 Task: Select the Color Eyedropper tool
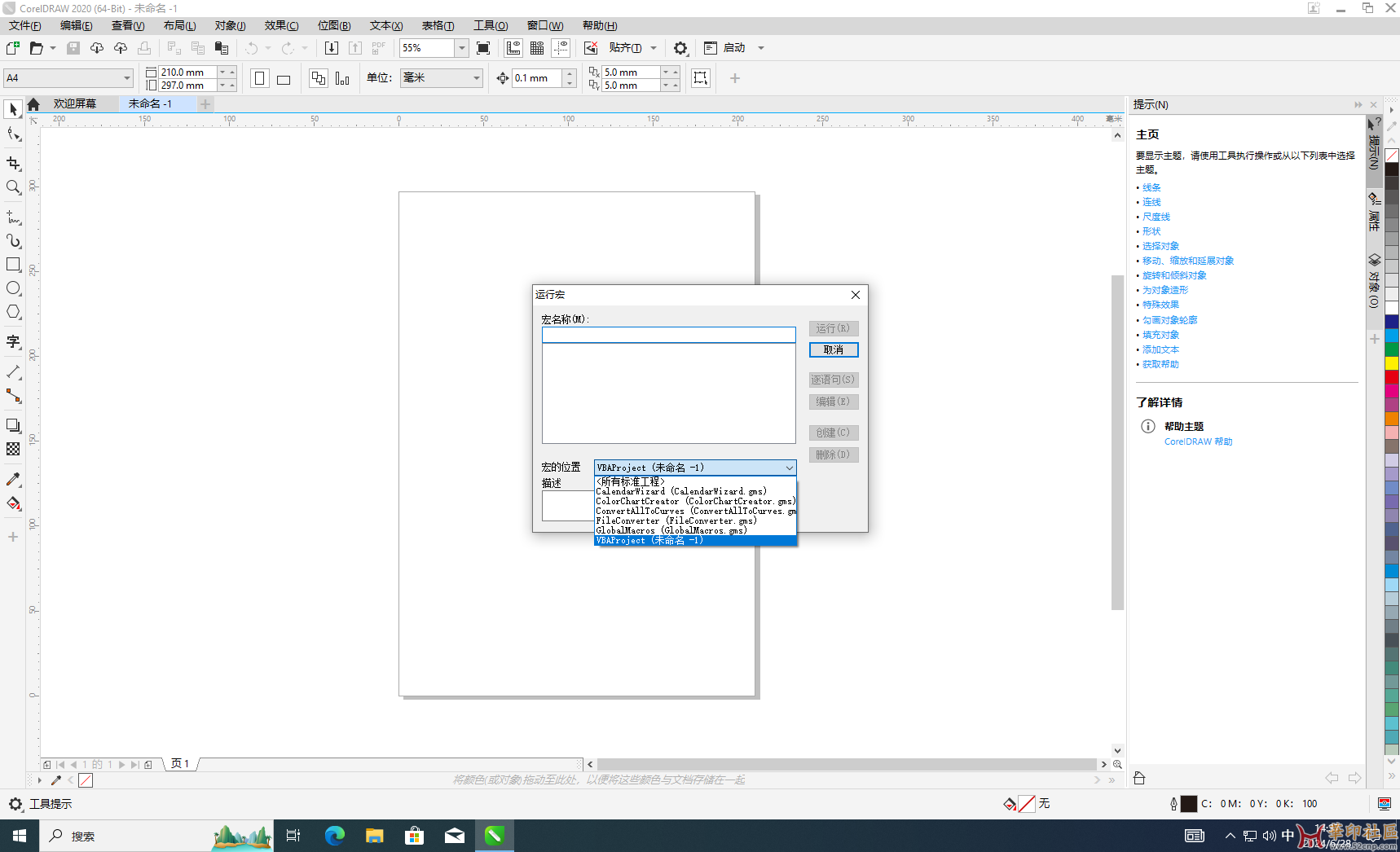tap(13, 479)
